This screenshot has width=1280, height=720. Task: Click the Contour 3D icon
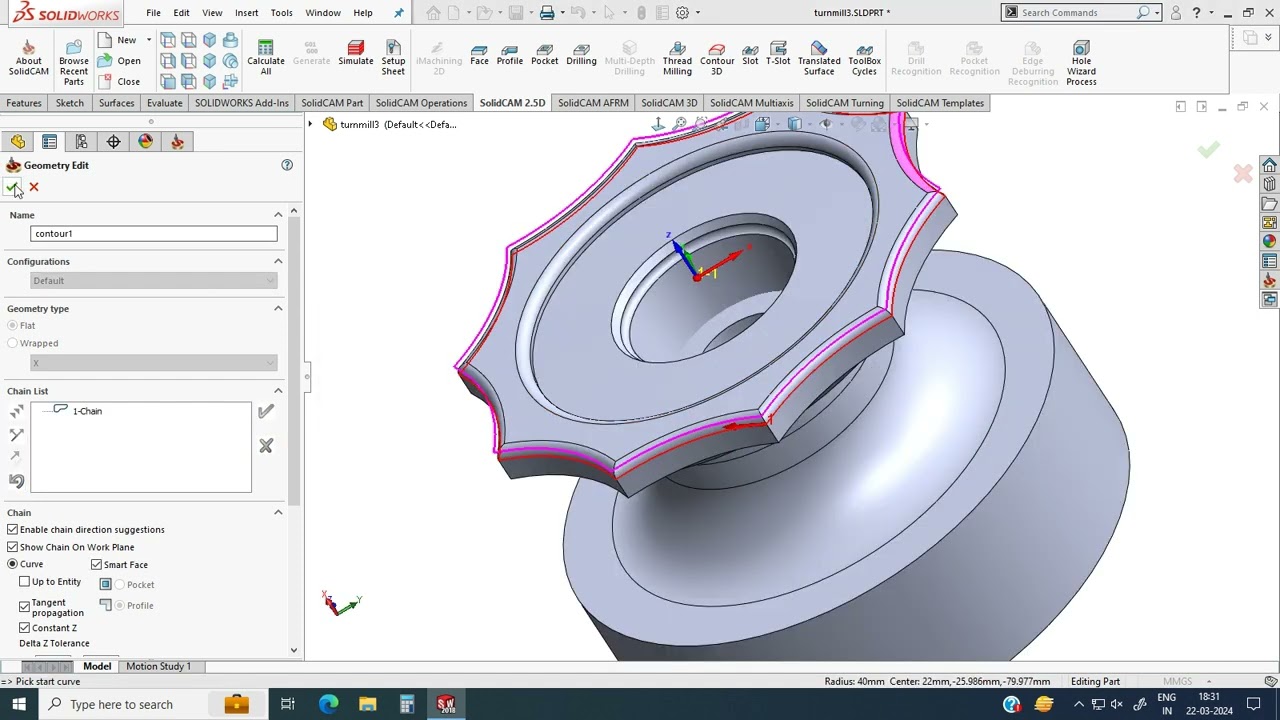[716, 59]
